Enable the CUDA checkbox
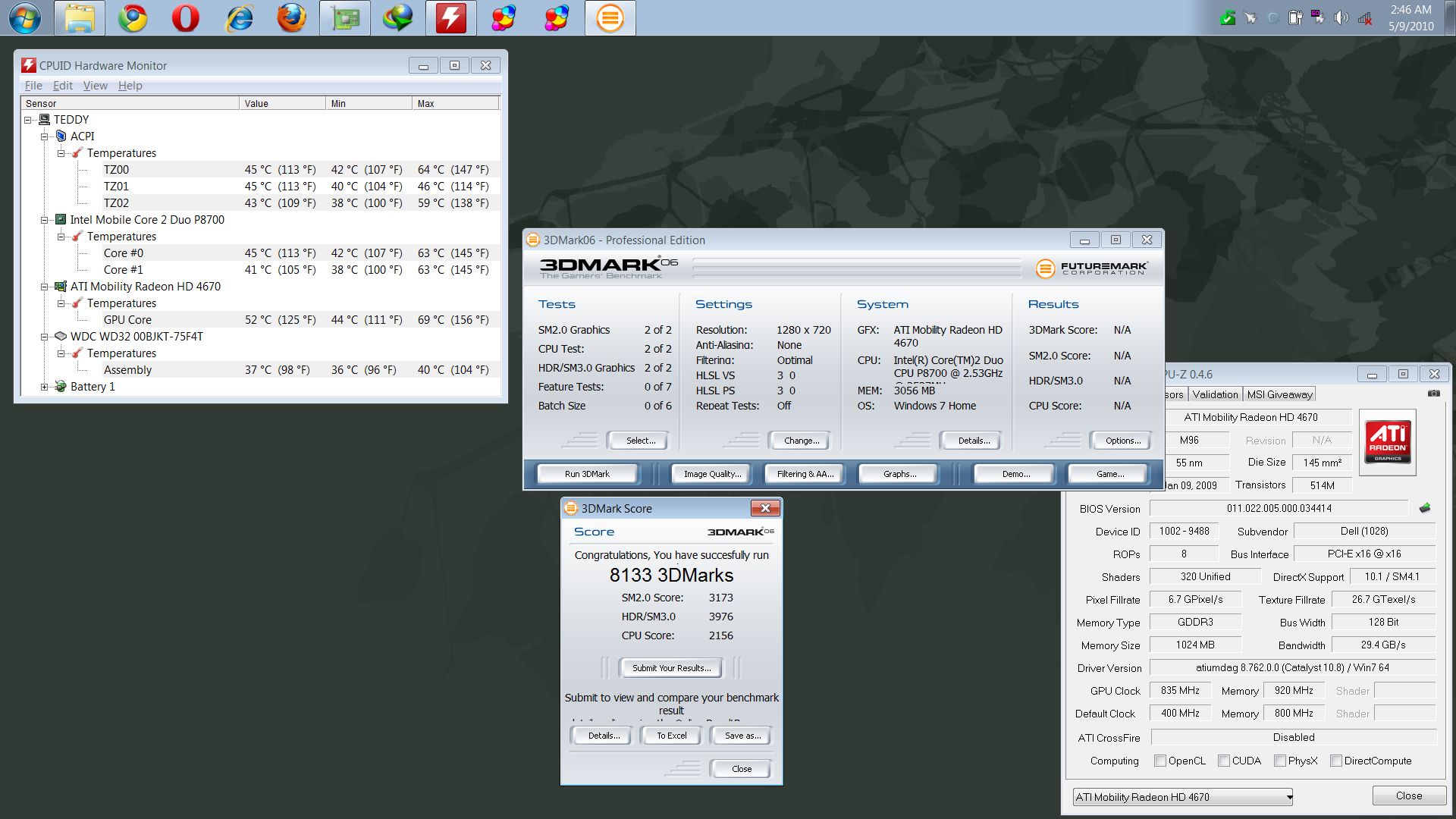The width and height of the screenshot is (1456, 819). pyautogui.click(x=1224, y=761)
